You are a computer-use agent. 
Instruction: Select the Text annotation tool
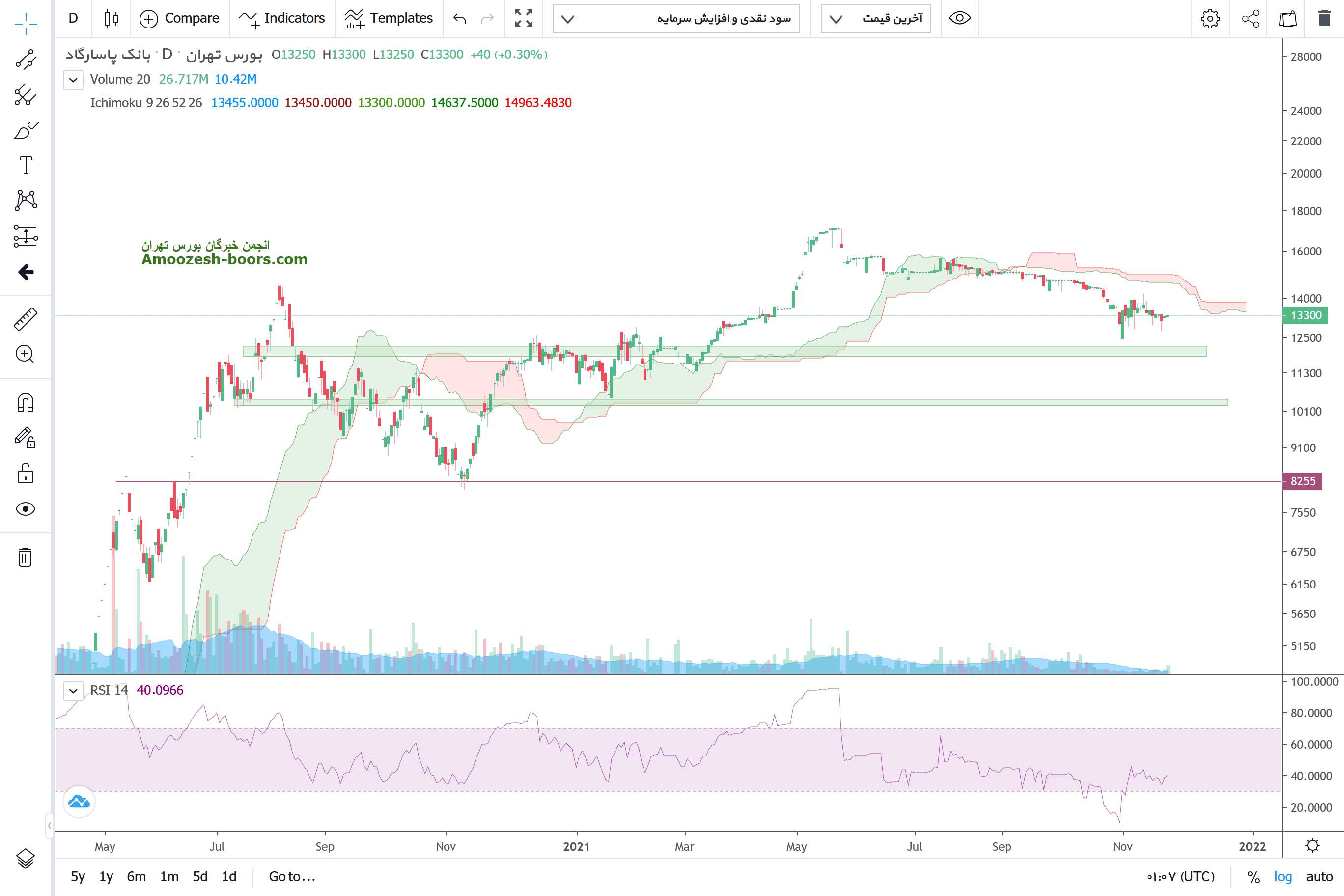pos(26,165)
